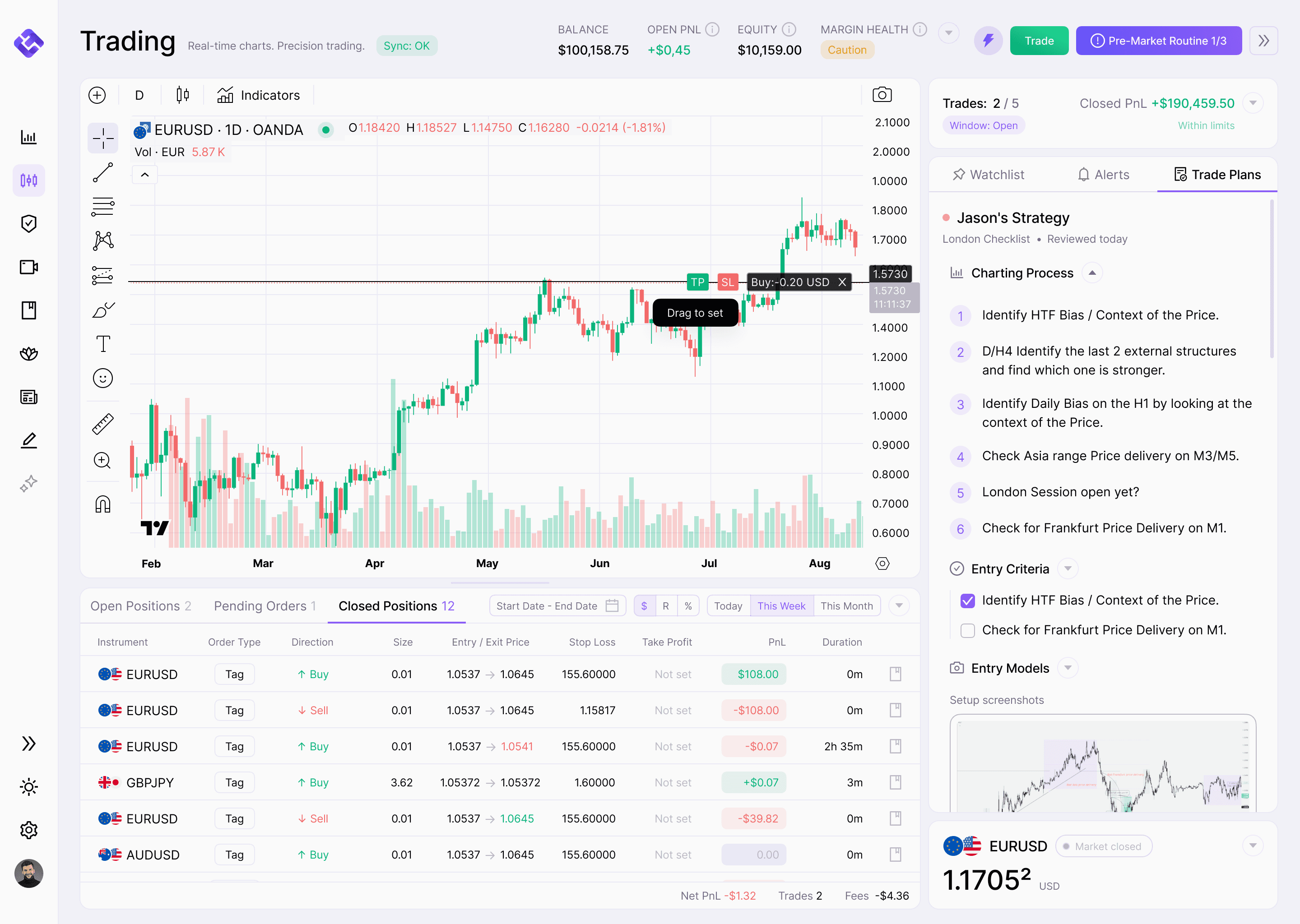The width and height of the screenshot is (1300, 924).
Task: Click the camera snapshot icon above chart
Action: point(882,94)
